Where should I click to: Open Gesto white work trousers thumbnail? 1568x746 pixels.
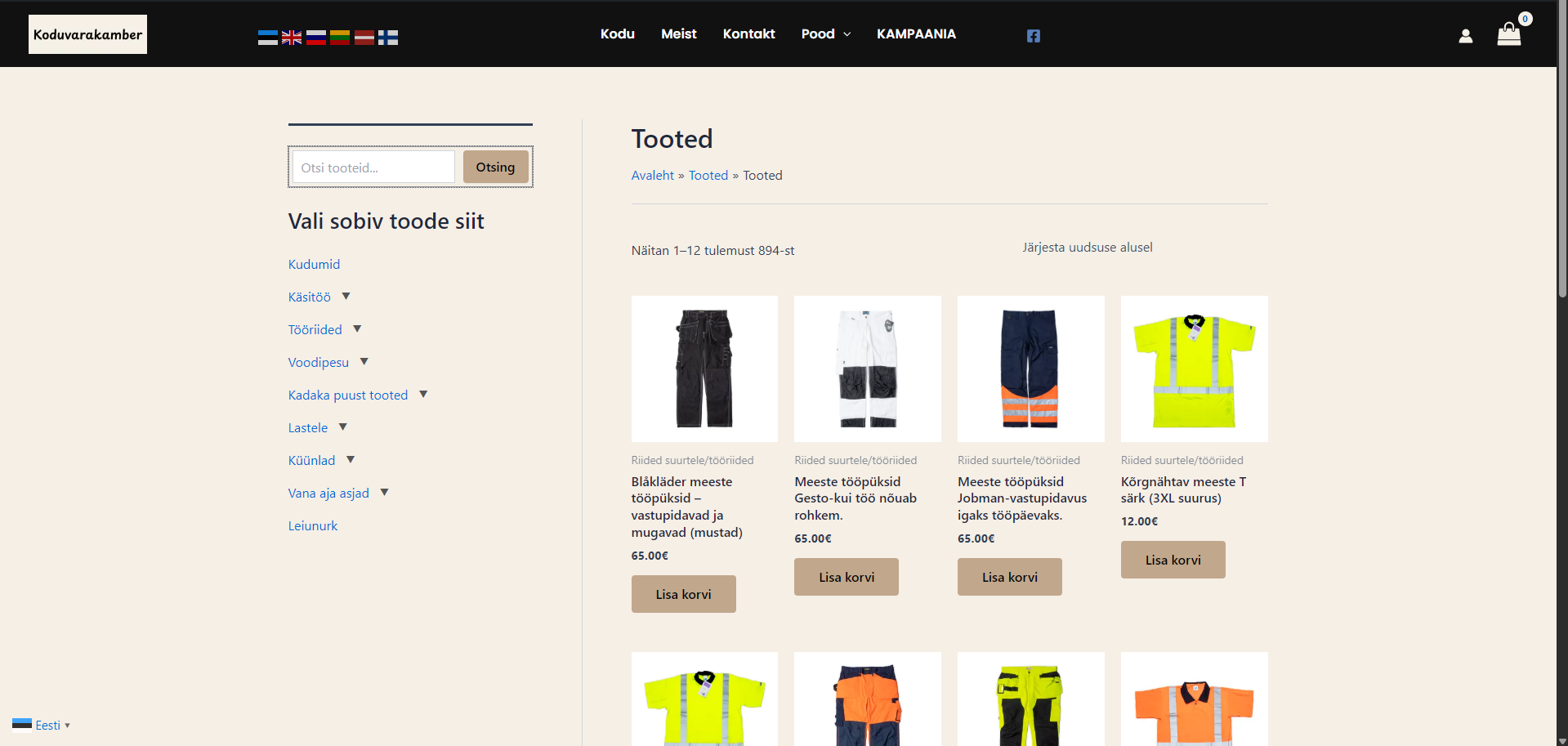click(868, 369)
